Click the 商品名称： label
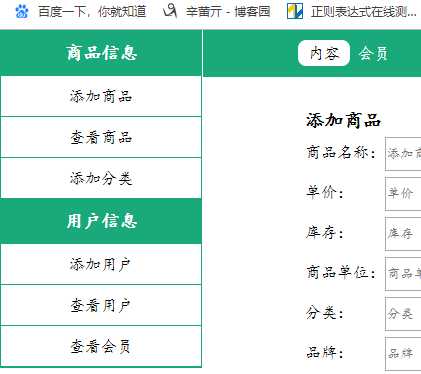 (x=341, y=153)
